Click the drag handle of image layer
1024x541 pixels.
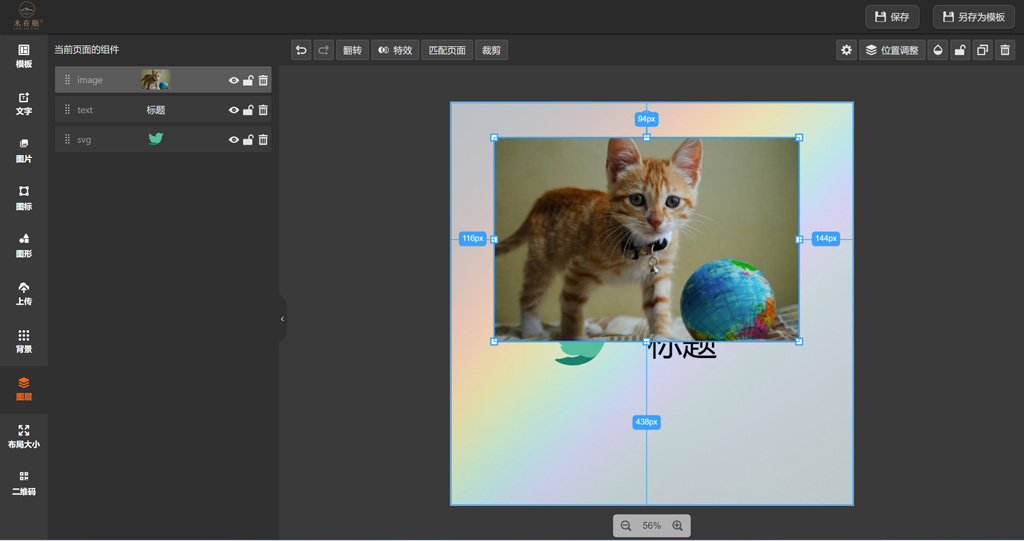67,80
